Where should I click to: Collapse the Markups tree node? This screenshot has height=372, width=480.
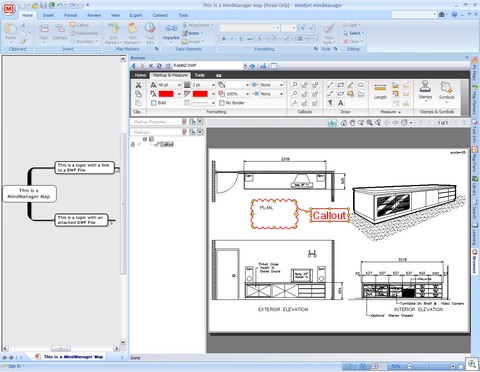(145, 139)
